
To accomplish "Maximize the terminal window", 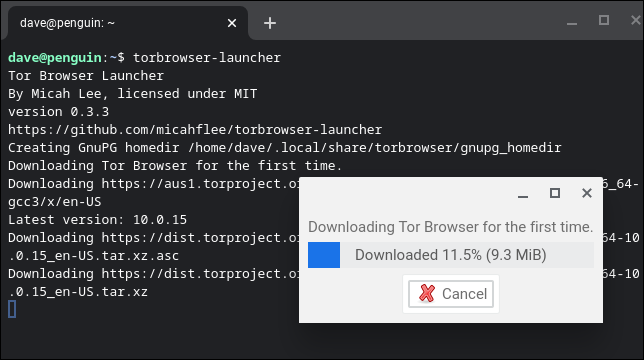I will pos(604,20).
